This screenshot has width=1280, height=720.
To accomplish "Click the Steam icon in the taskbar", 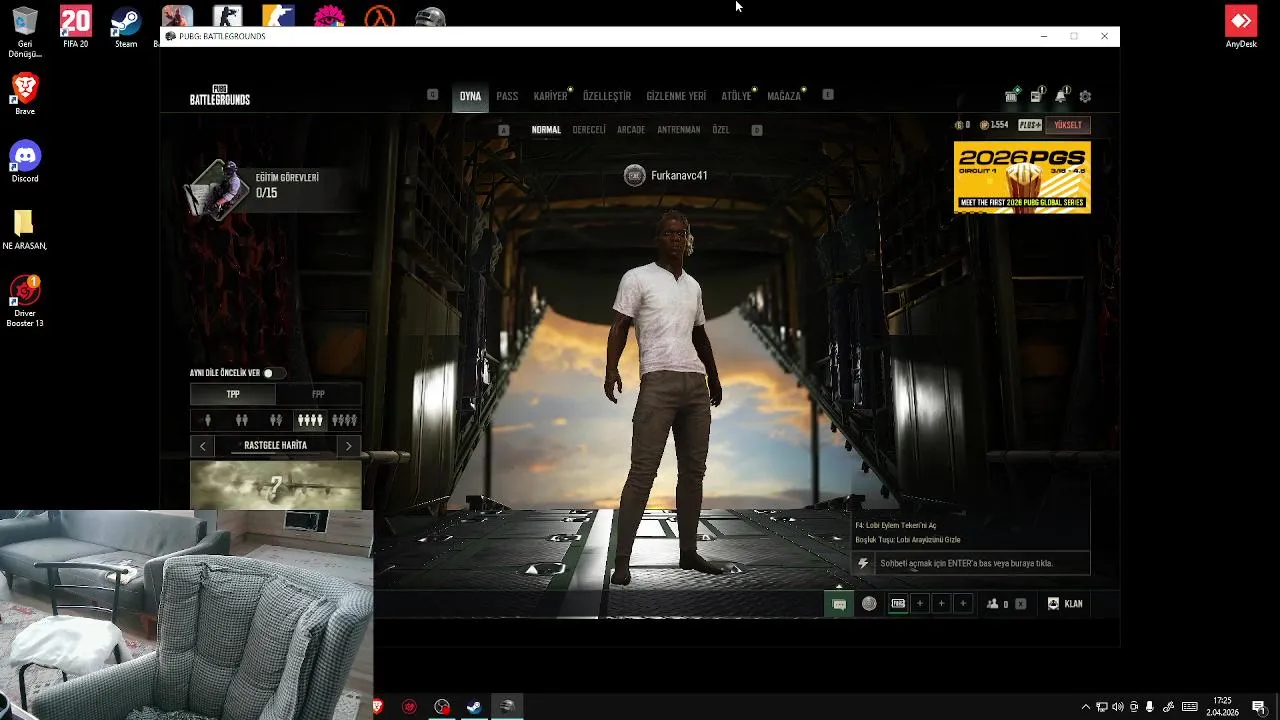I will point(474,707).
